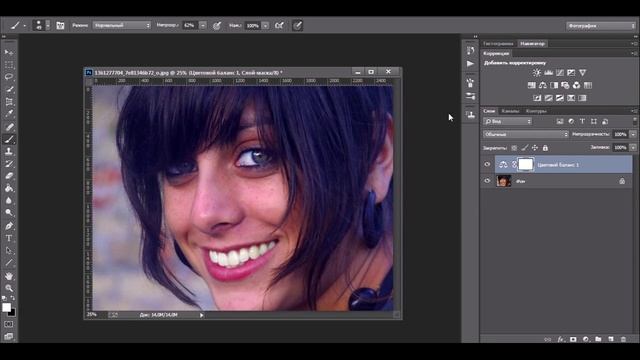Select the Type tool
640x360 pixels.
tap(9, 238)
